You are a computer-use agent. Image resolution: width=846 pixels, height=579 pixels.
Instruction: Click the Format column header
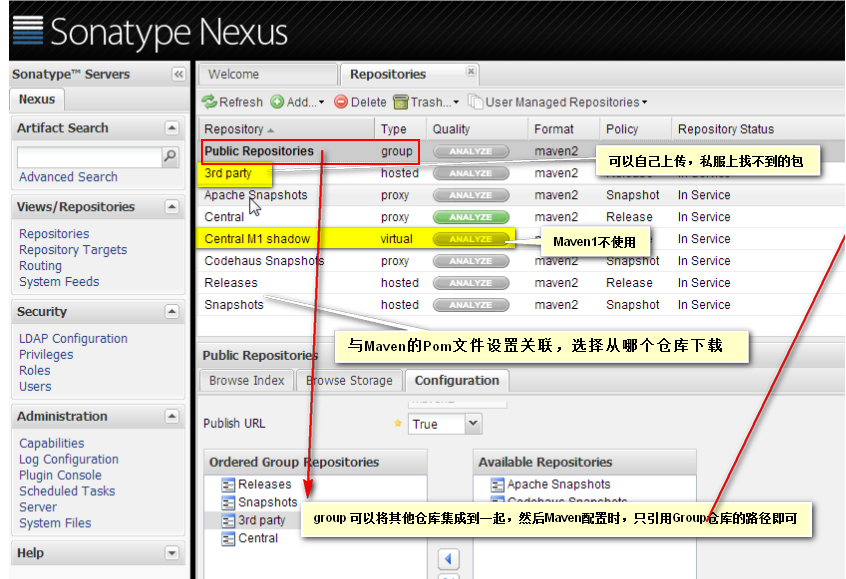(563, 129)
